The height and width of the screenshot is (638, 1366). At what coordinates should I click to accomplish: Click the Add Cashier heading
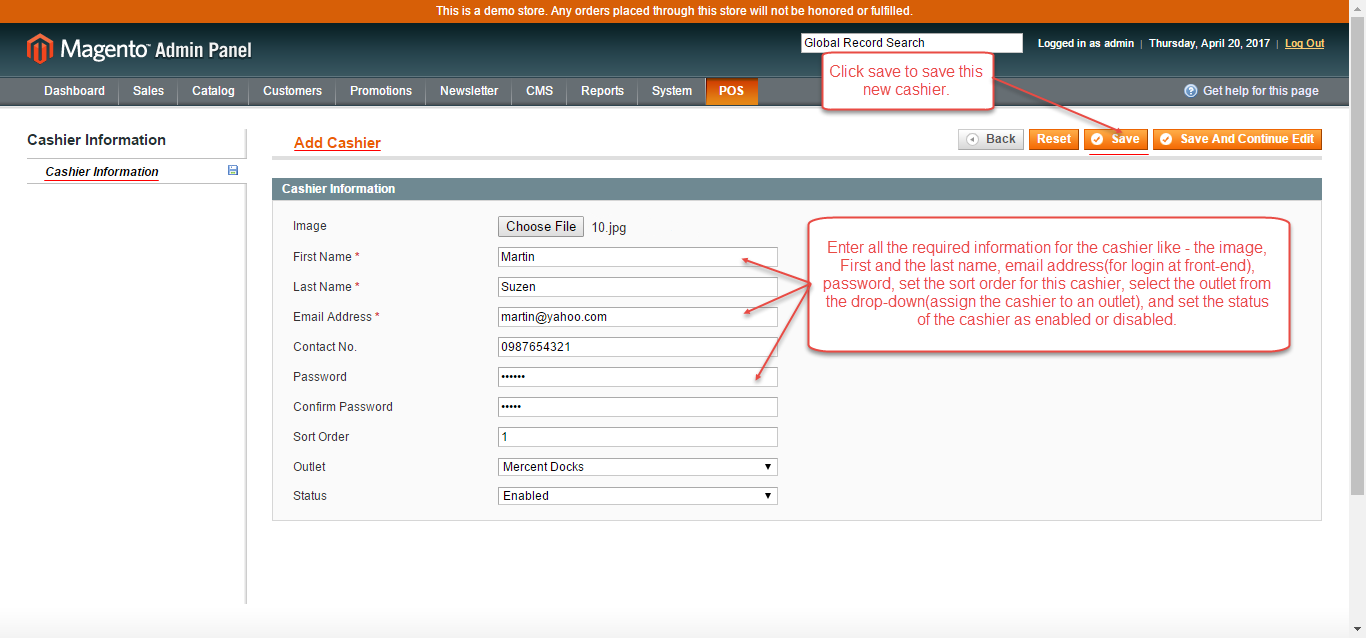point(337,143)
